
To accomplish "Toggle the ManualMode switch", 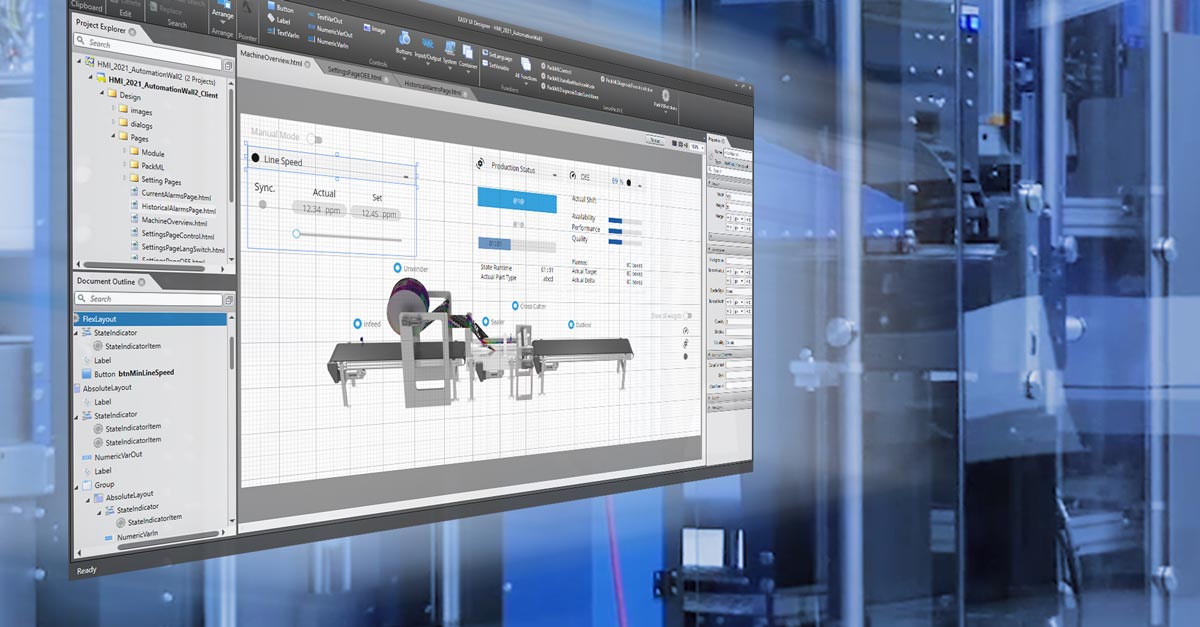I will coord(314,138).
